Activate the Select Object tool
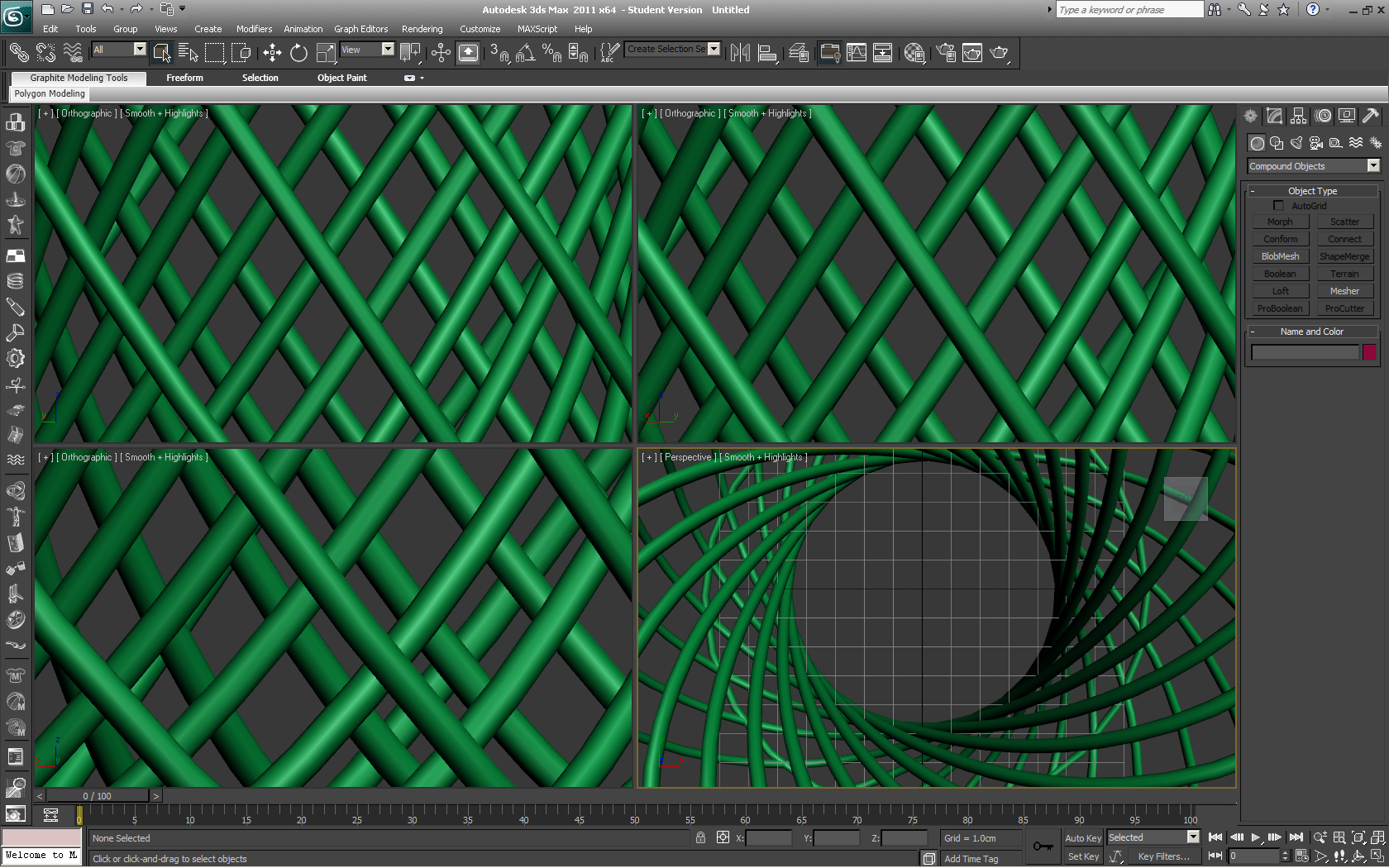The height and width of the screenshot is (868, 1389). [x=162, y=53]
